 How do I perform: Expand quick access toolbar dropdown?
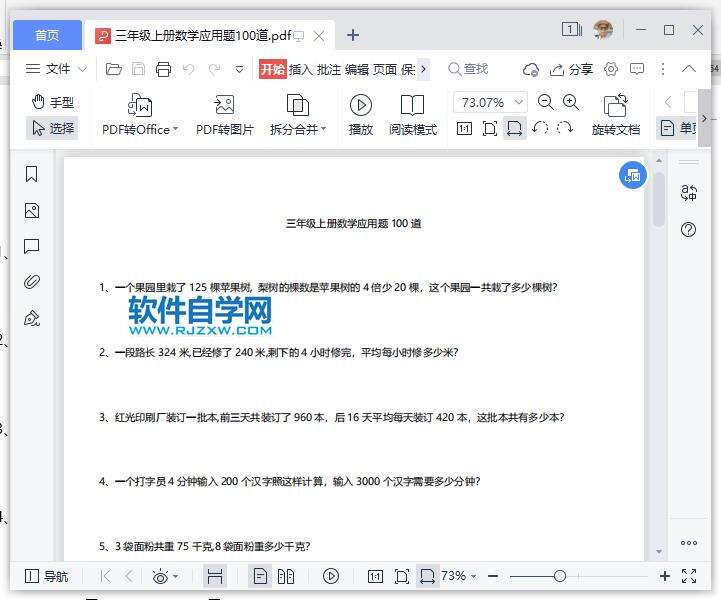pos(239,70)
